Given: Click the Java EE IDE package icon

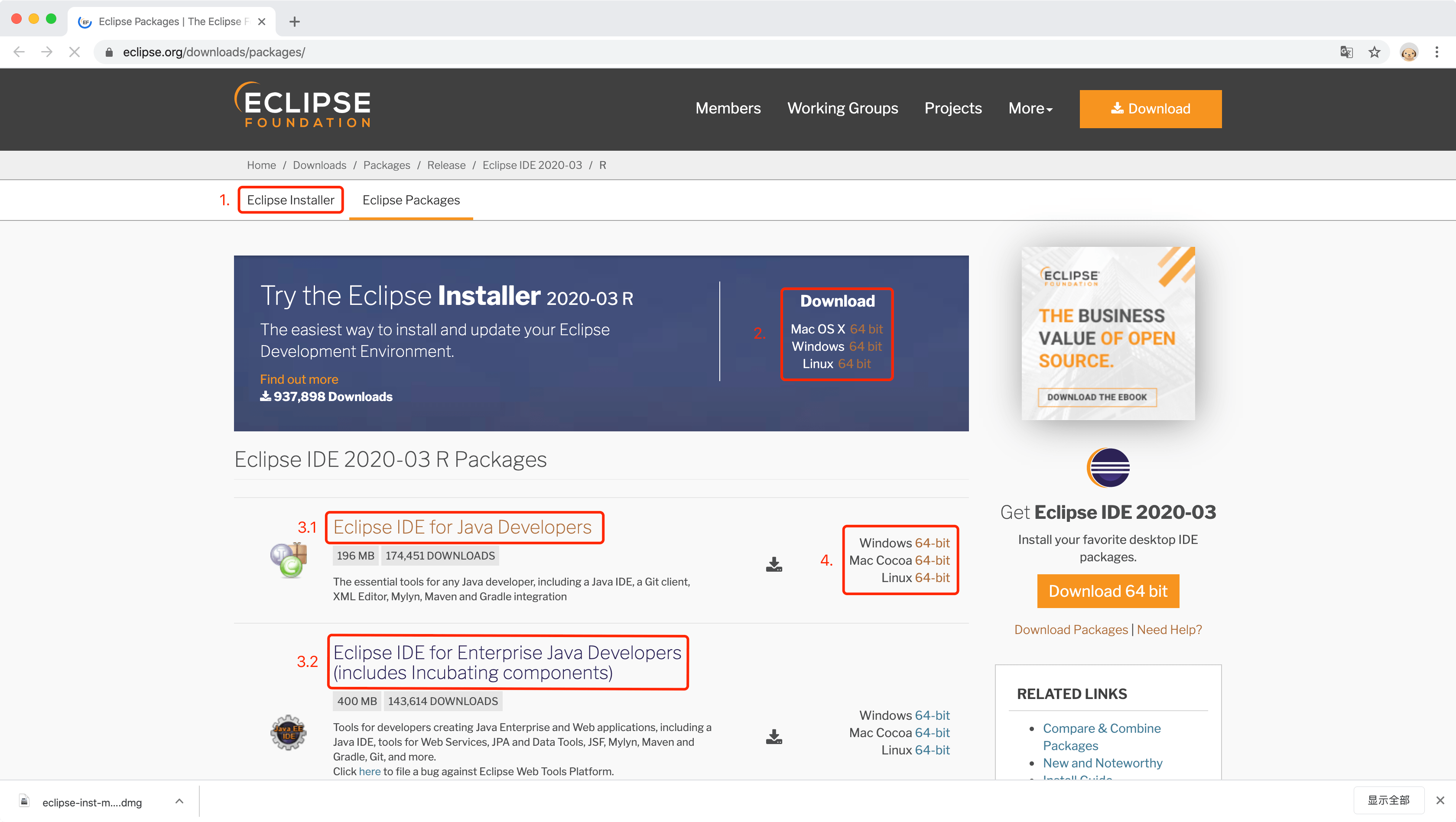Looking at the screenshot, I should coord(288,732).
